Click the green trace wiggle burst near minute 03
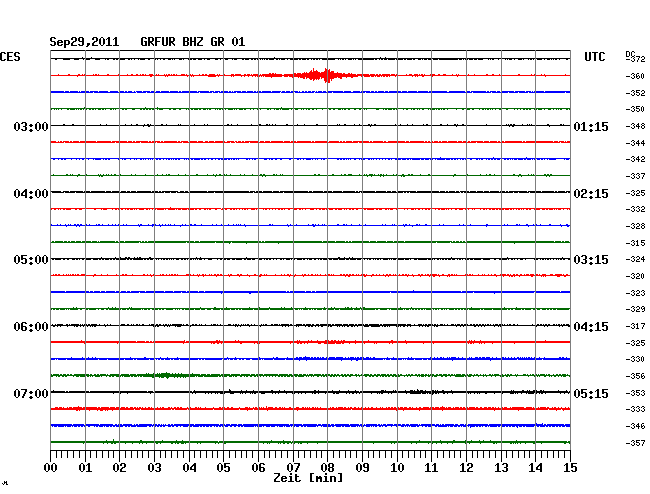650x494 pixels. point(167,375)
